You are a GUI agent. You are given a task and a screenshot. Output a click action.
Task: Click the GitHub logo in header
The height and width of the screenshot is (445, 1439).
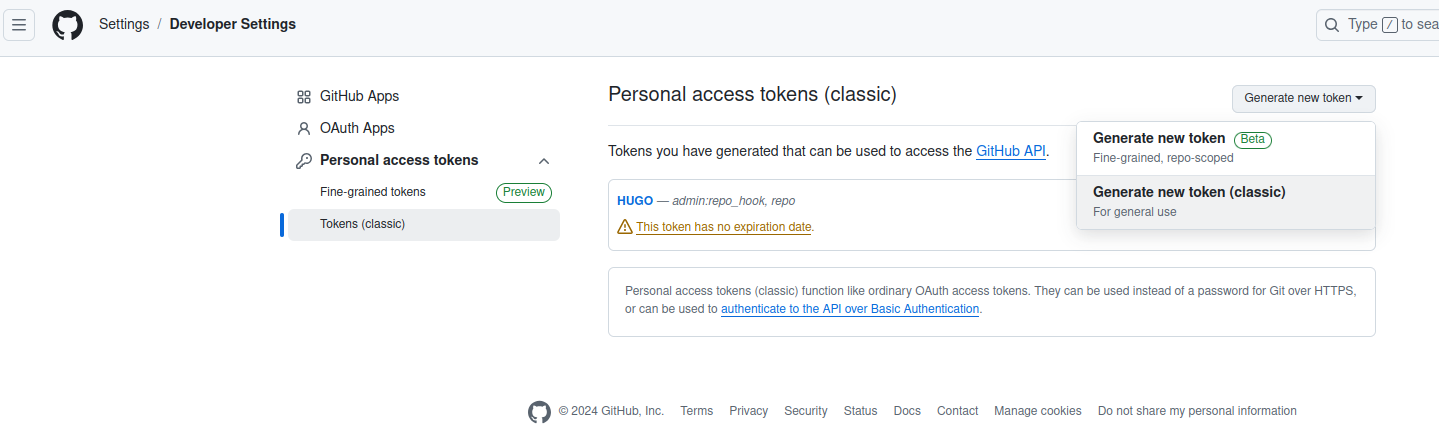[68, 25]
